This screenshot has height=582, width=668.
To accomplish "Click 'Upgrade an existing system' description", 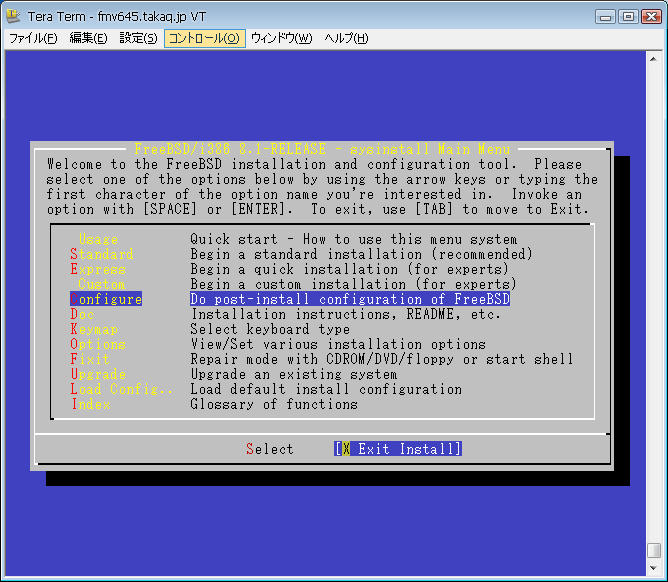I will click(294, 374).
